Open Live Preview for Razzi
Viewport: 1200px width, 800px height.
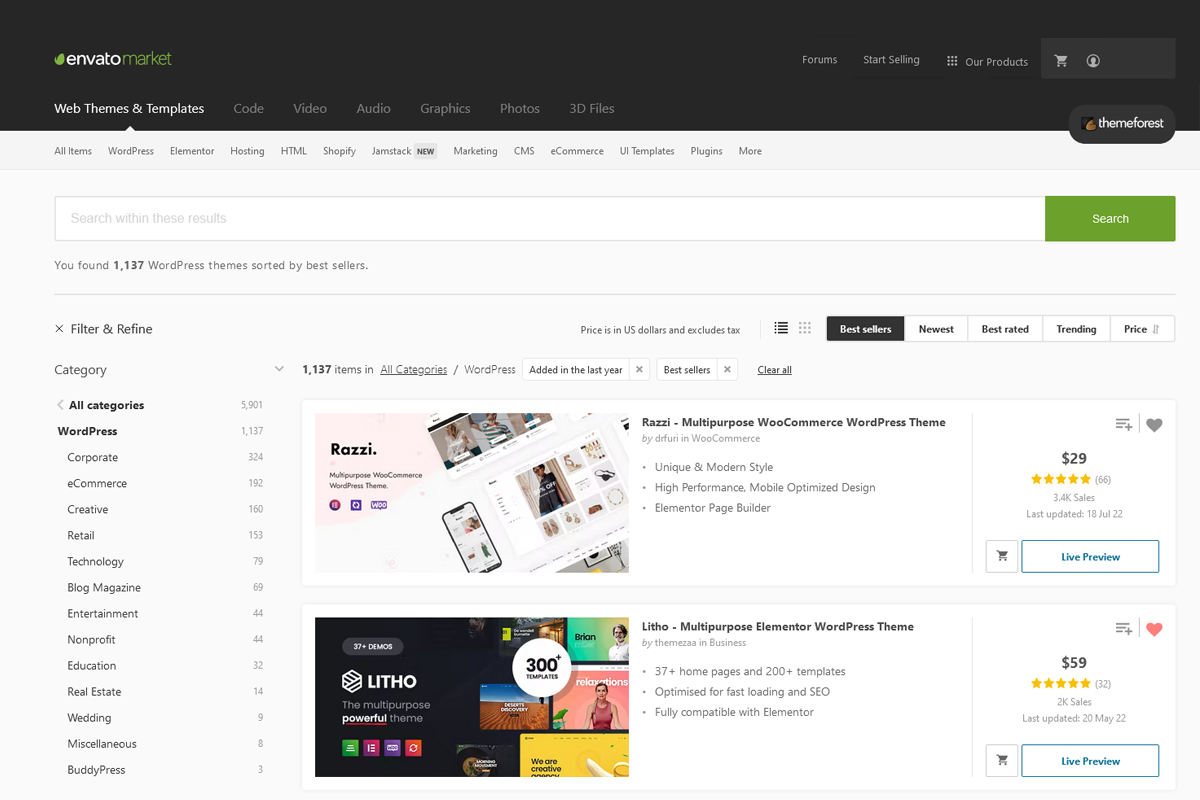[1090, 556]
